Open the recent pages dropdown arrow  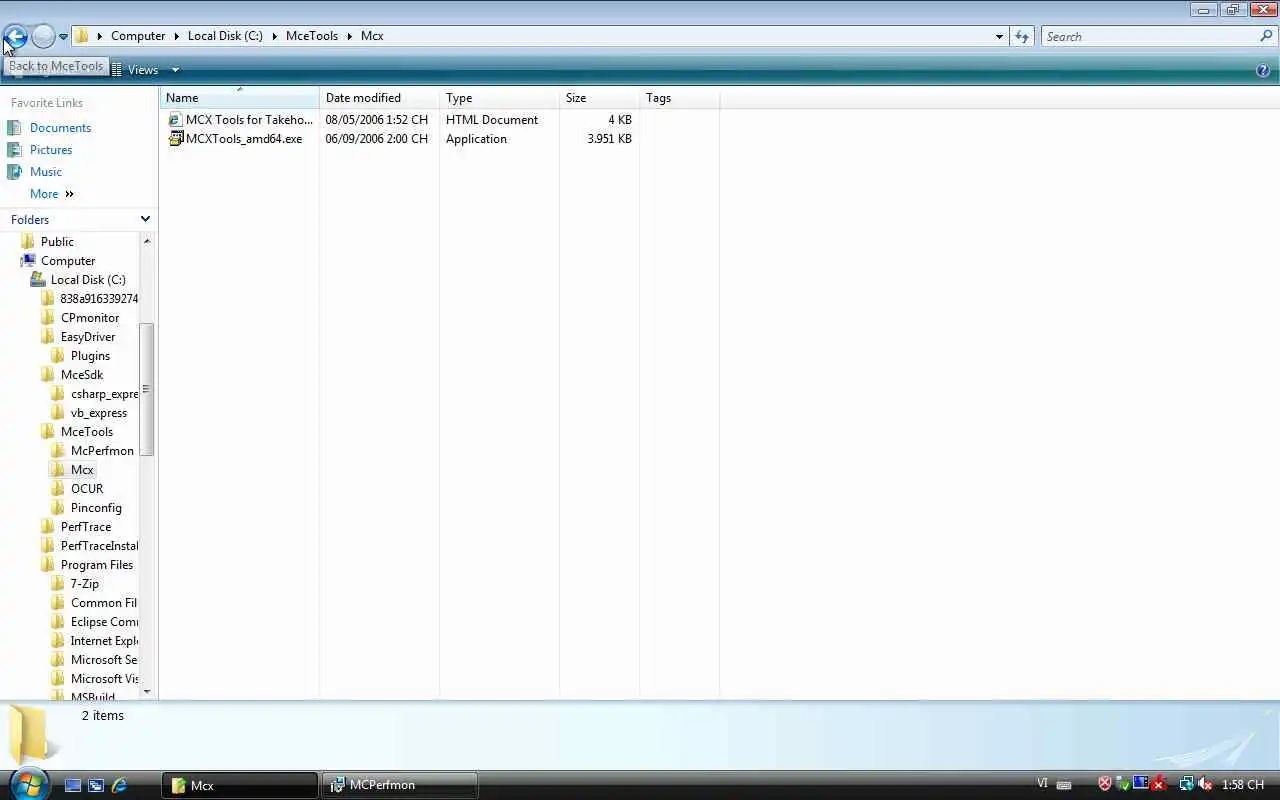(63, 37)
